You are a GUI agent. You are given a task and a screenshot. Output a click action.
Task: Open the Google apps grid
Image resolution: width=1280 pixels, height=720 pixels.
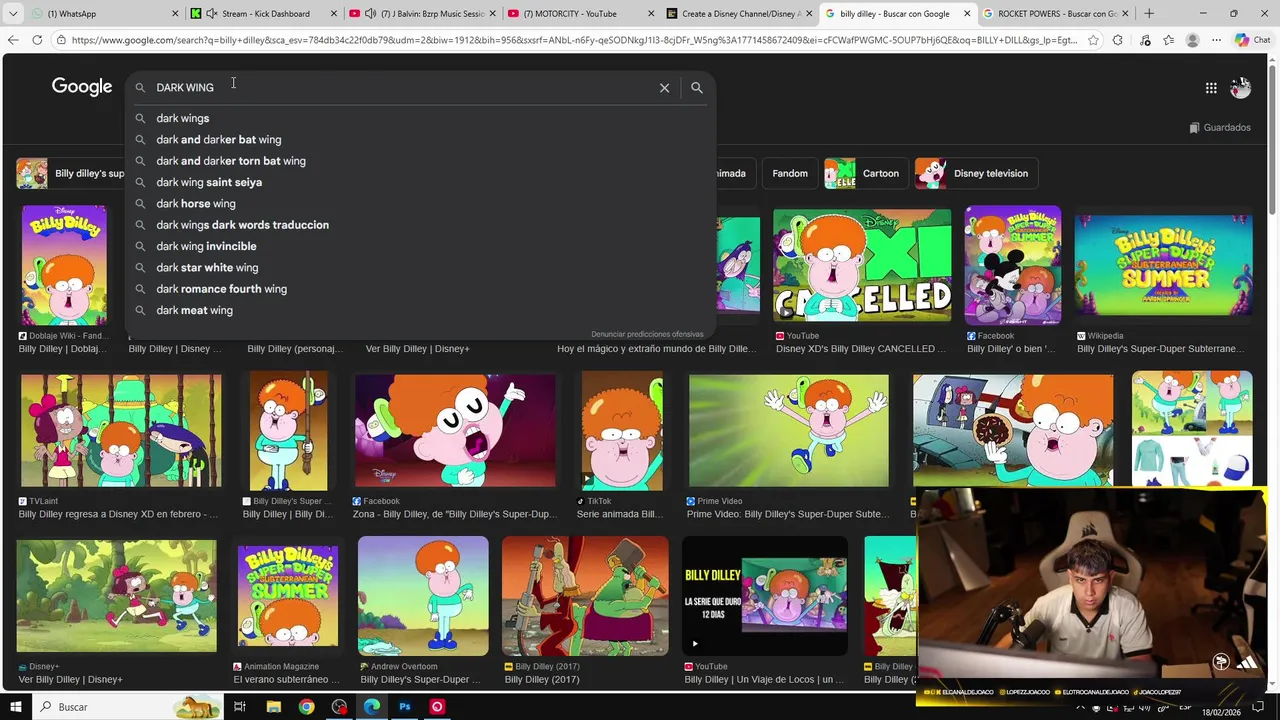pyautogui.click(x=1211, y=88)
